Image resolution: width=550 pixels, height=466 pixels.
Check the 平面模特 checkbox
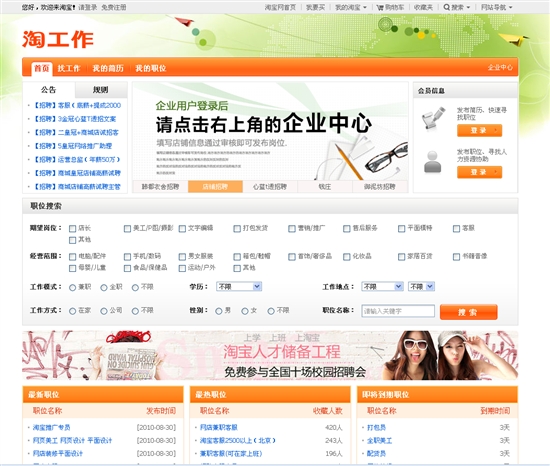pos(402,229)
